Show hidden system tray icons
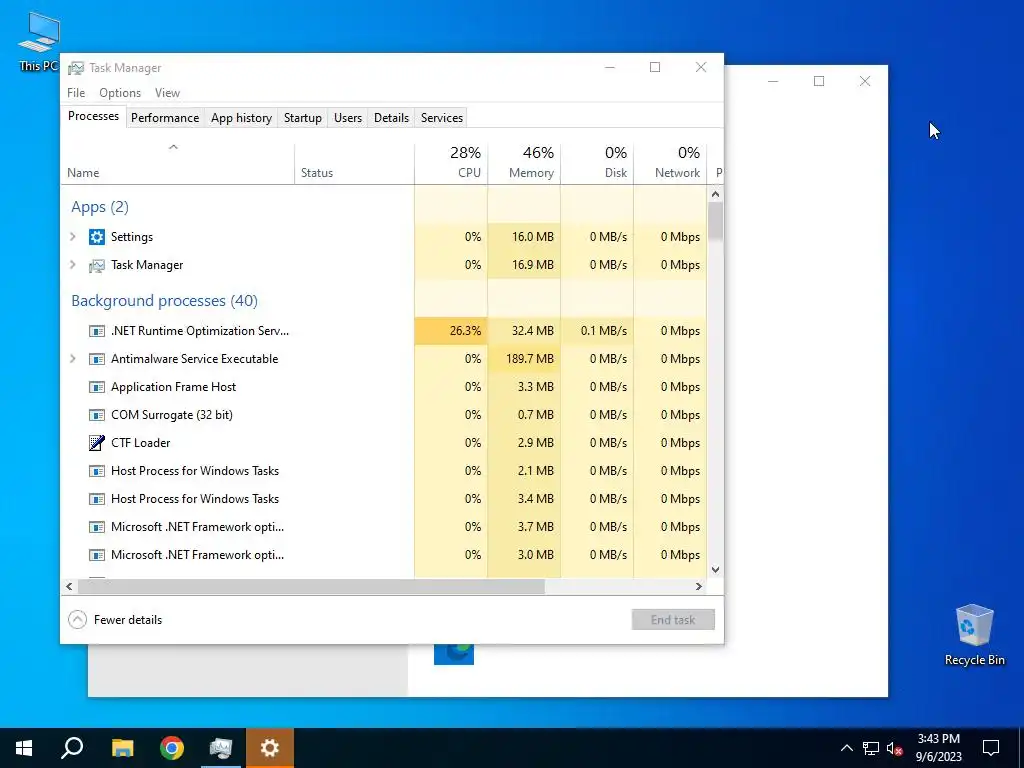1024x768 pixels. pyautogui.click(x=846, y=748)
